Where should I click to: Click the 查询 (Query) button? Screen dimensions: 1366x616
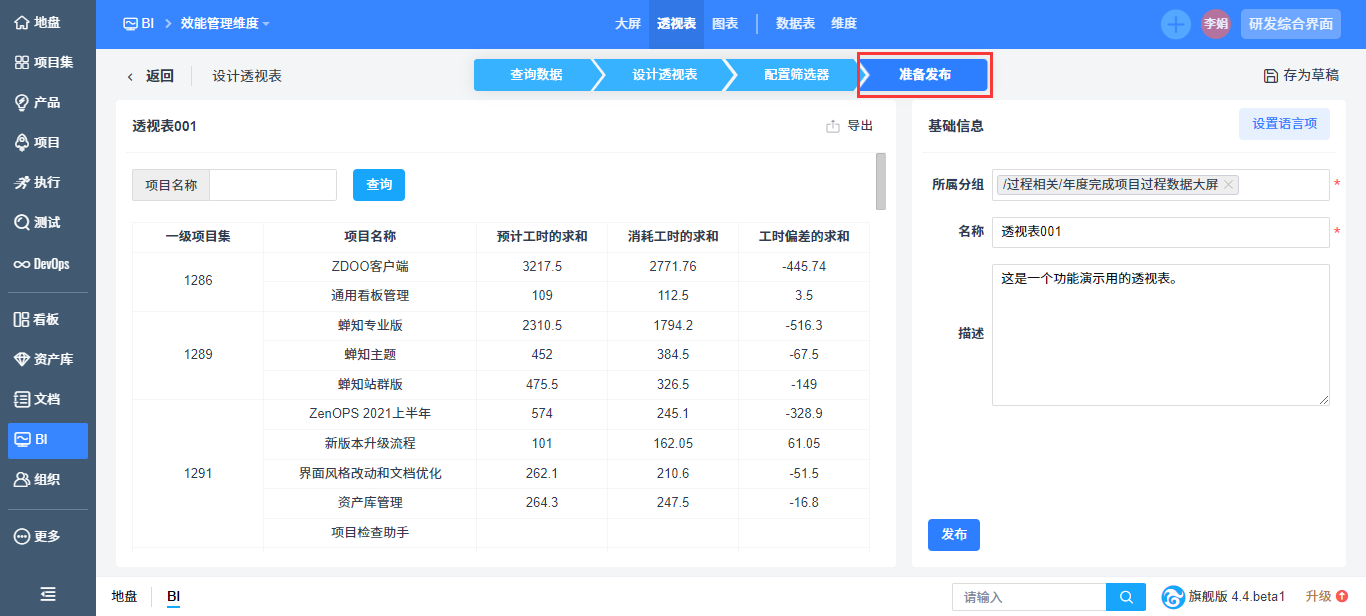378,185
